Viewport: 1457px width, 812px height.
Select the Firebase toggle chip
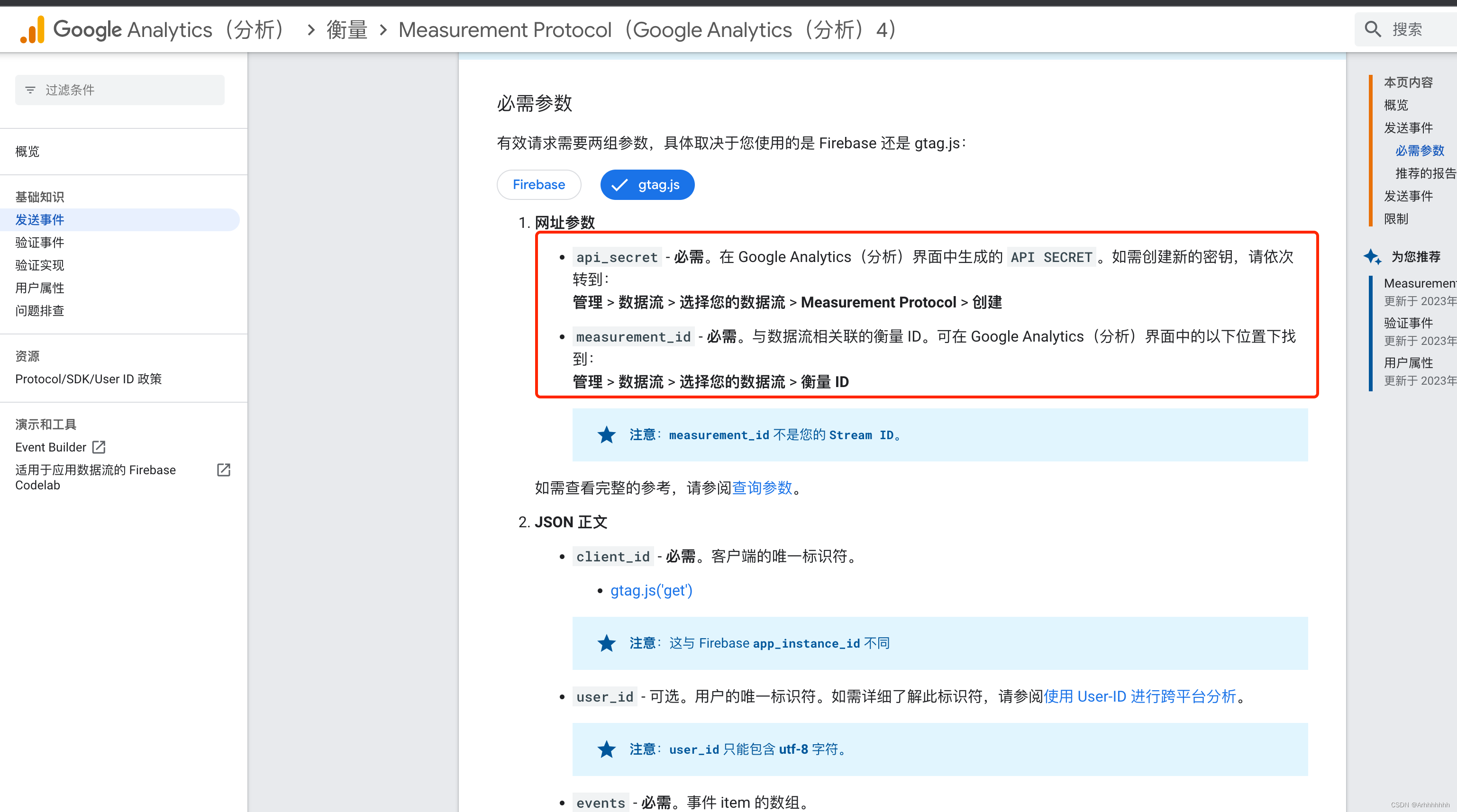[x=538, y=185]
